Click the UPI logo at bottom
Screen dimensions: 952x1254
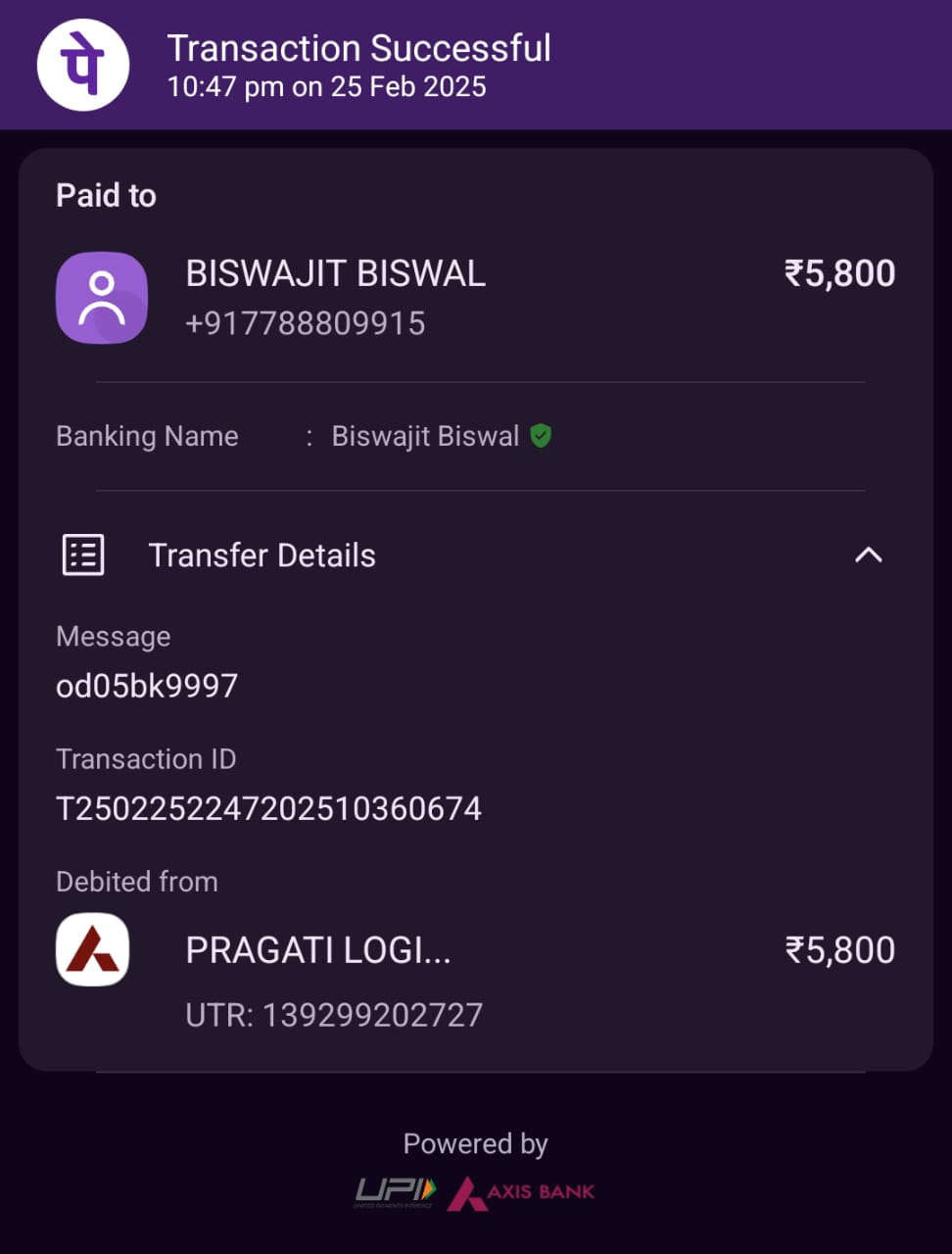pos(395,1191)
